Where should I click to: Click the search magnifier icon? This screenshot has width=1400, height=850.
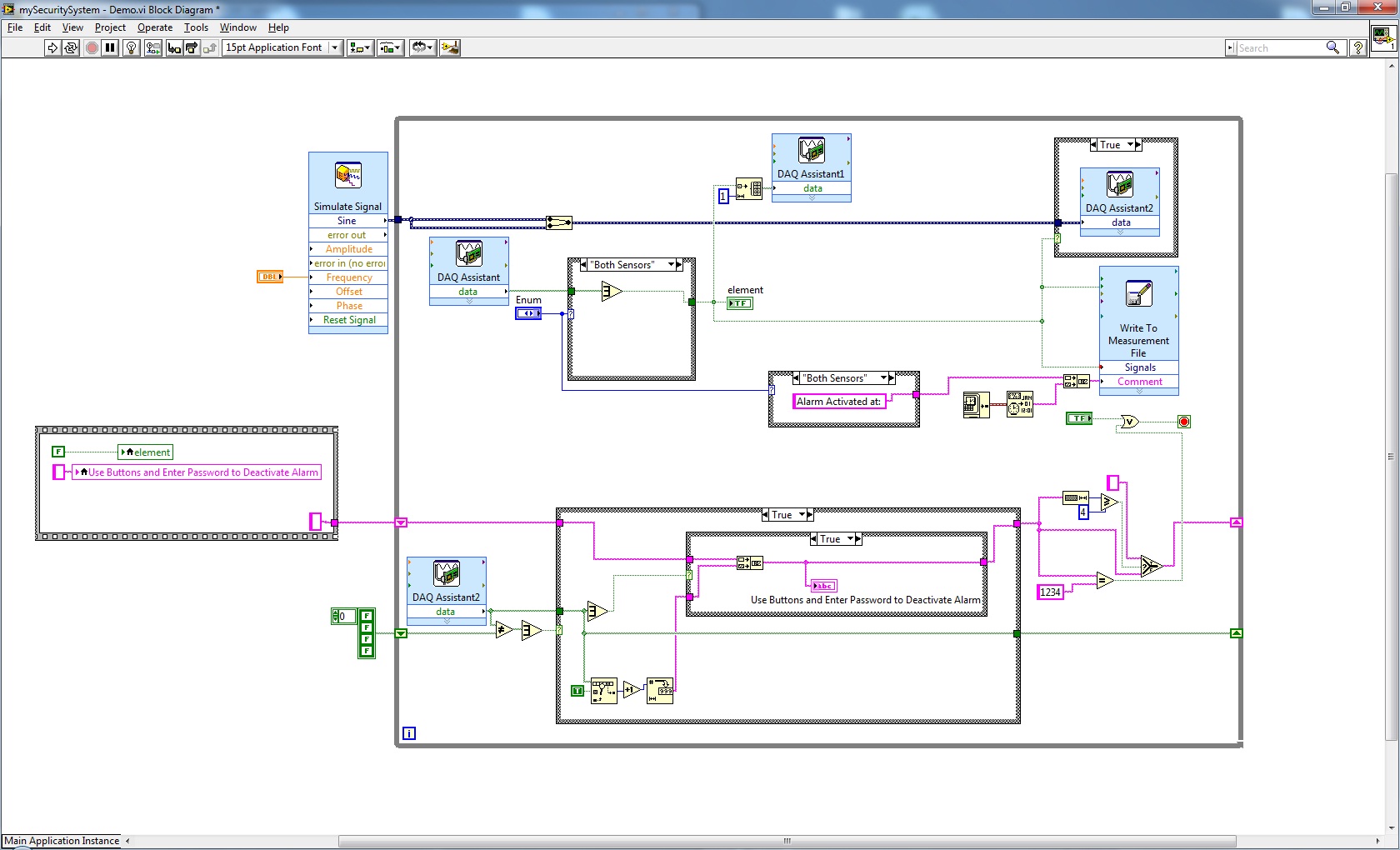point(1333,47)
